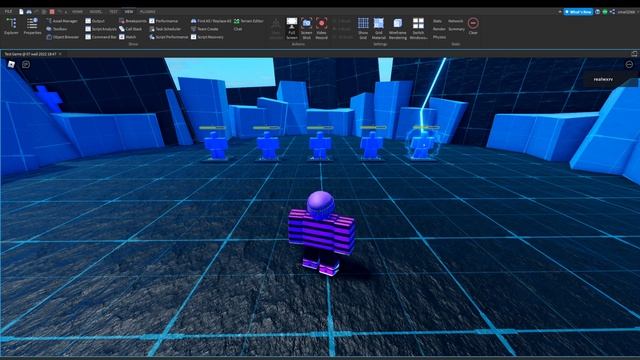Open the Explorer panel
Screen dimensions: 640x360
pos(11,26)
